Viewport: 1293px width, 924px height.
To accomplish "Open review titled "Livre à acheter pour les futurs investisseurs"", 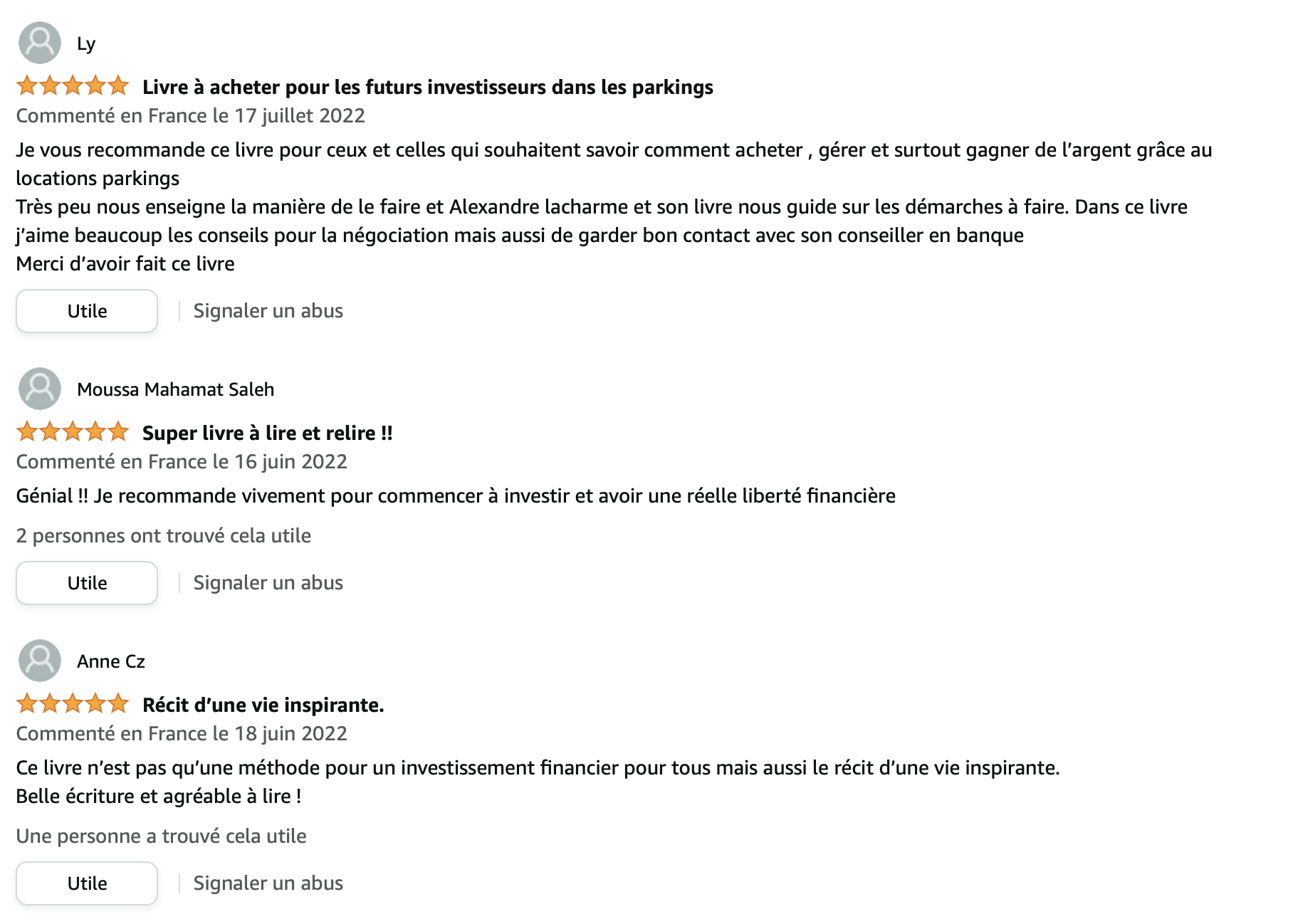I will pos(427,87).
